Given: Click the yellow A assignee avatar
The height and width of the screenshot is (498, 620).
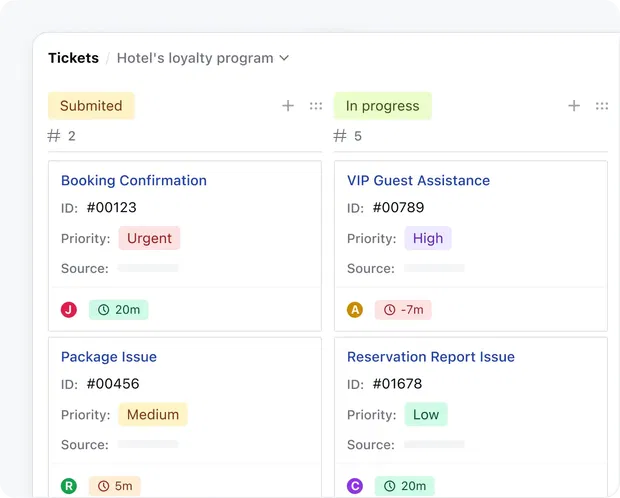Looking at the screenshot, I should pyautogui.click(x=355, y=310).
